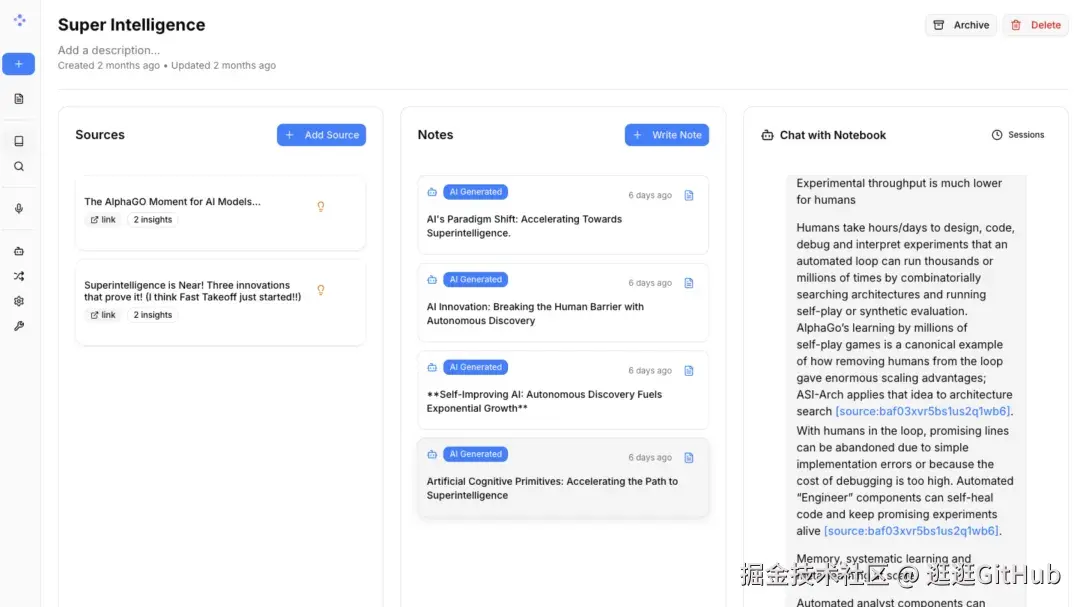
Task: Open settings gear icon in sidebar
Action: pos(18,301)
